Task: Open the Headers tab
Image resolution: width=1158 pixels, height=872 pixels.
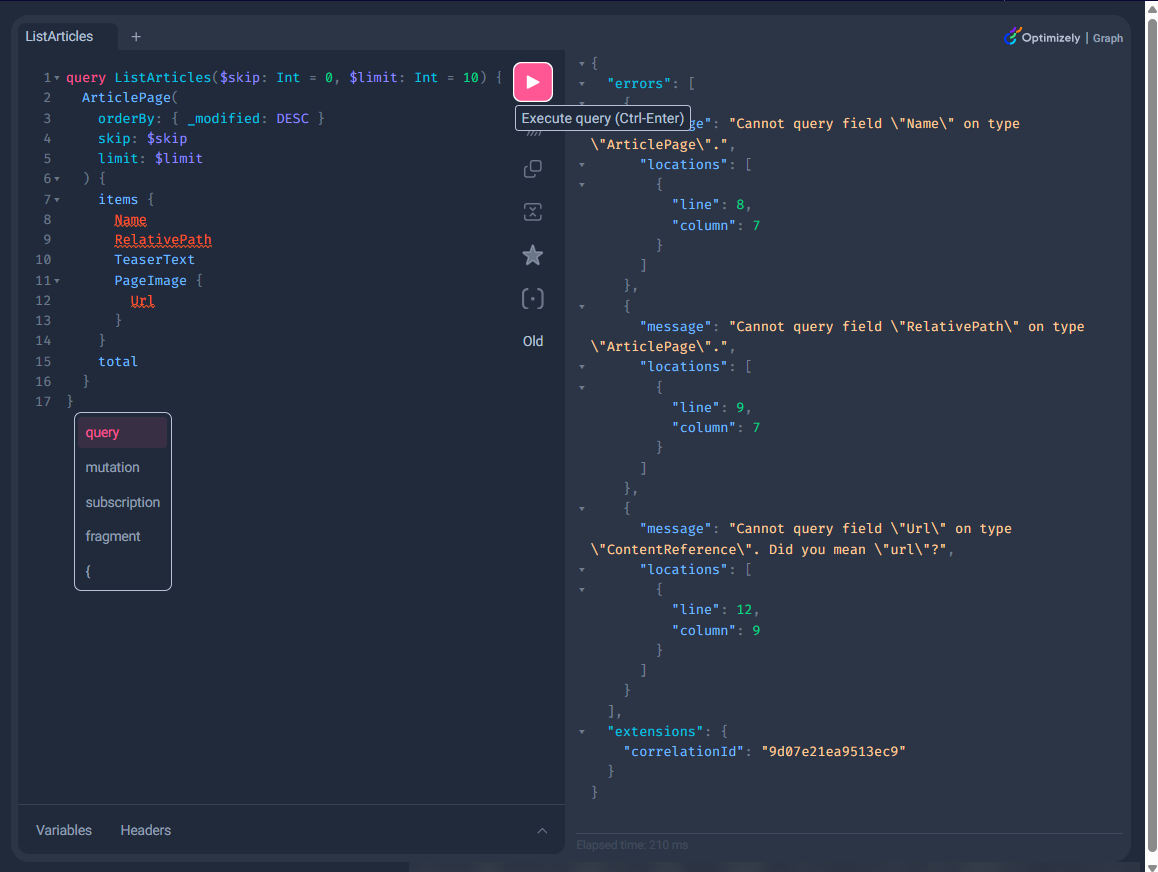Action: point(145,831)
